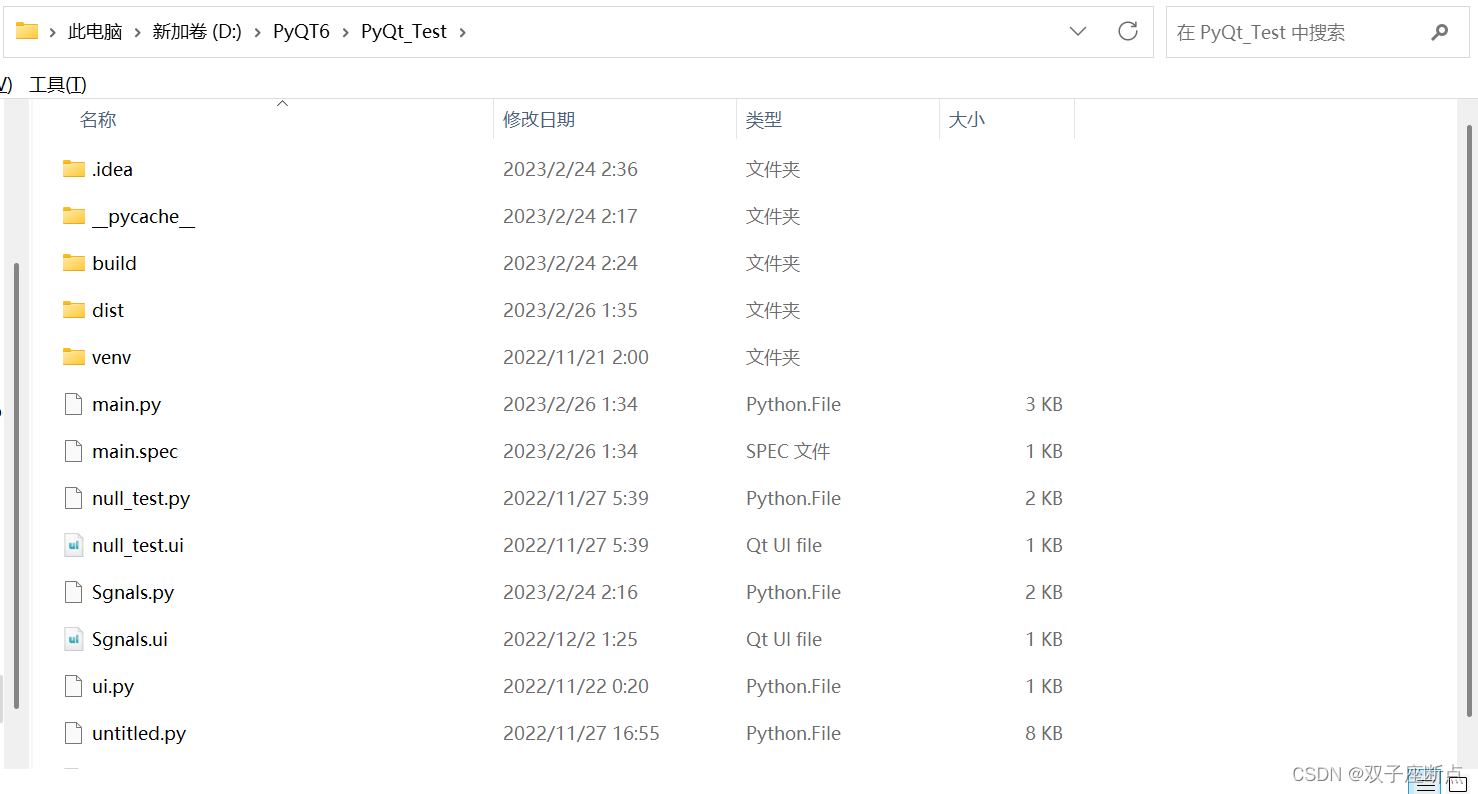Viewport: 1478px width, 794px height.
Task: Click the Sgnals.ui Qt file icon
Action: pos(73,639)
